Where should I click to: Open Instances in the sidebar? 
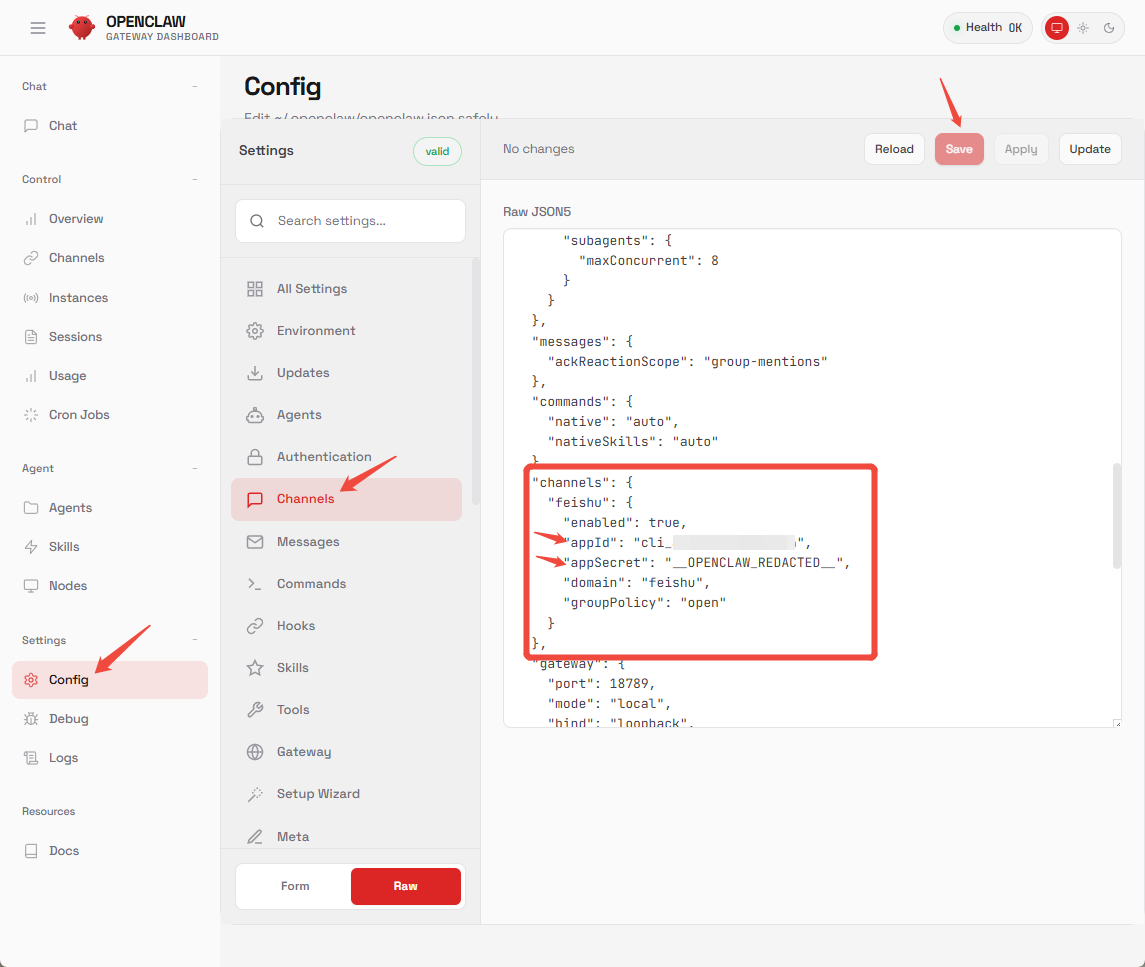(x=78, y=298)
